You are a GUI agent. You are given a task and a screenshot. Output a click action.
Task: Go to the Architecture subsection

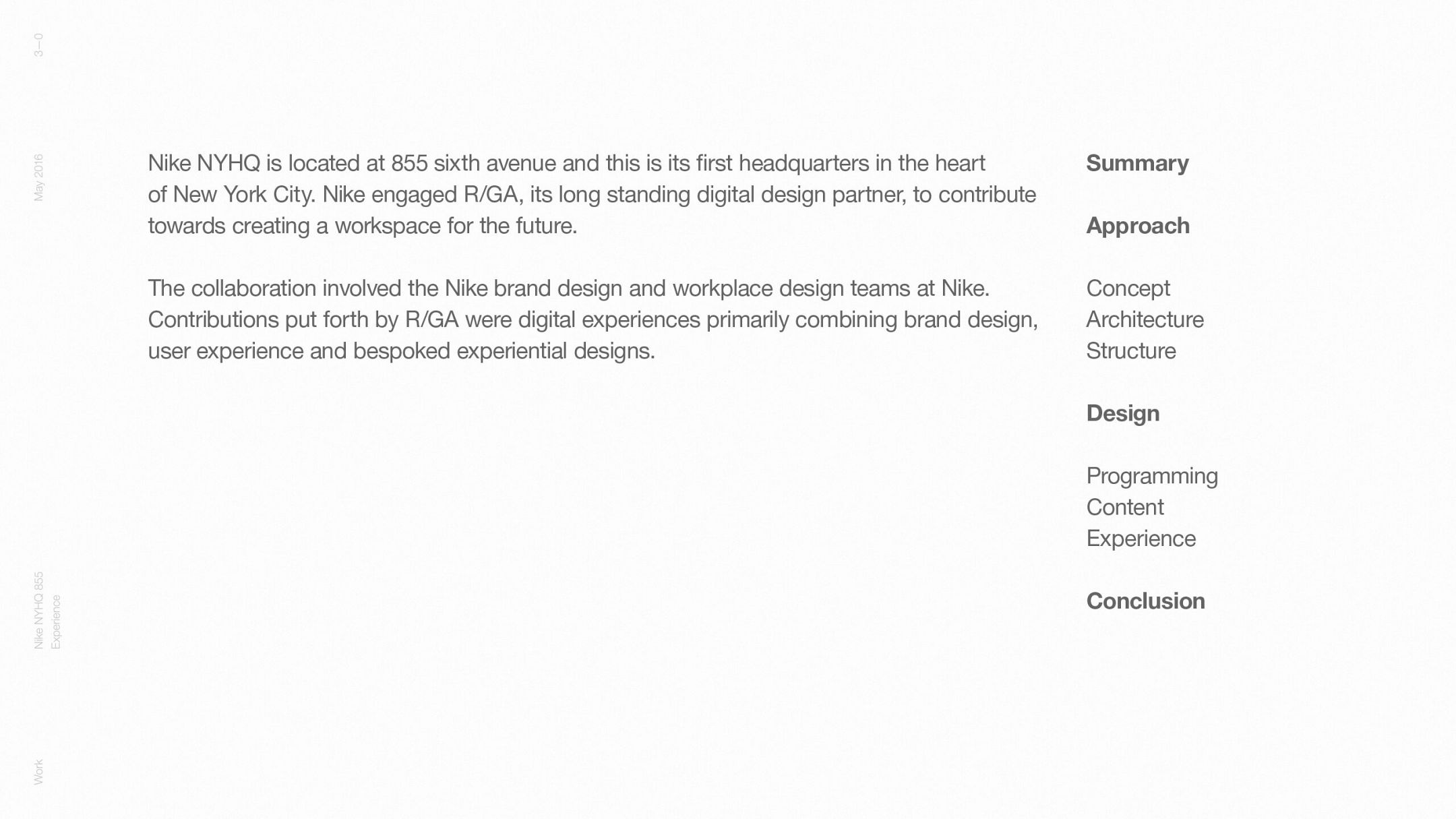pyautogui.click(x=1145, y=320)
